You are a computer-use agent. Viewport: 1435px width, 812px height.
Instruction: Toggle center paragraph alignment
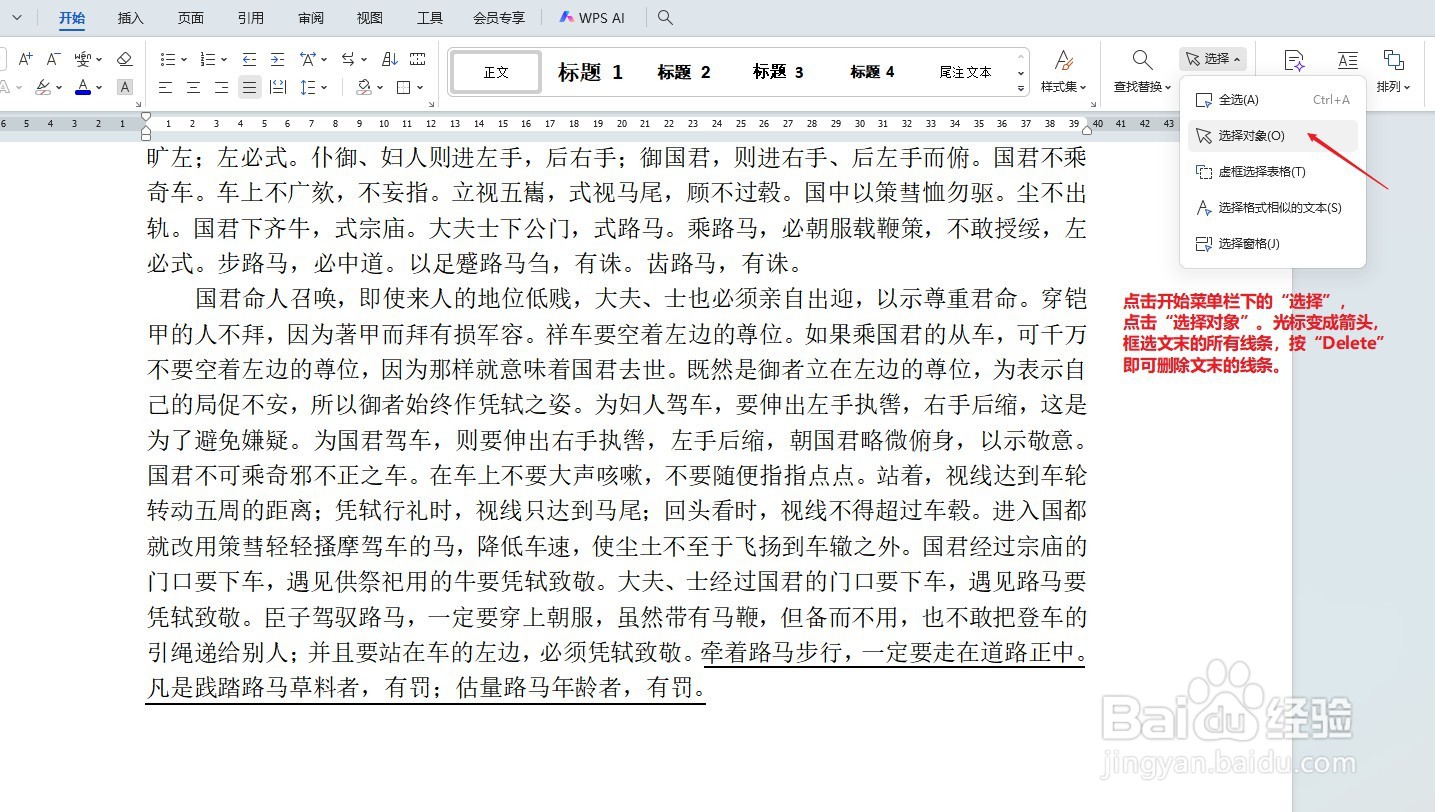click(x=192, y=87)
